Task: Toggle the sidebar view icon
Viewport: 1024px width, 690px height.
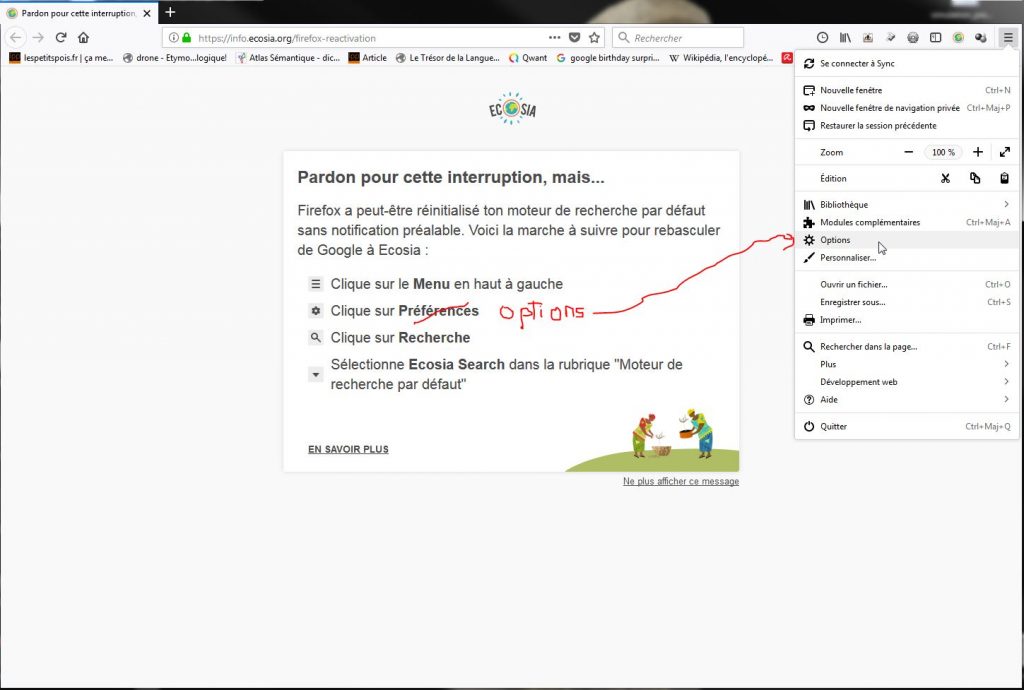Action: [935, 38]
